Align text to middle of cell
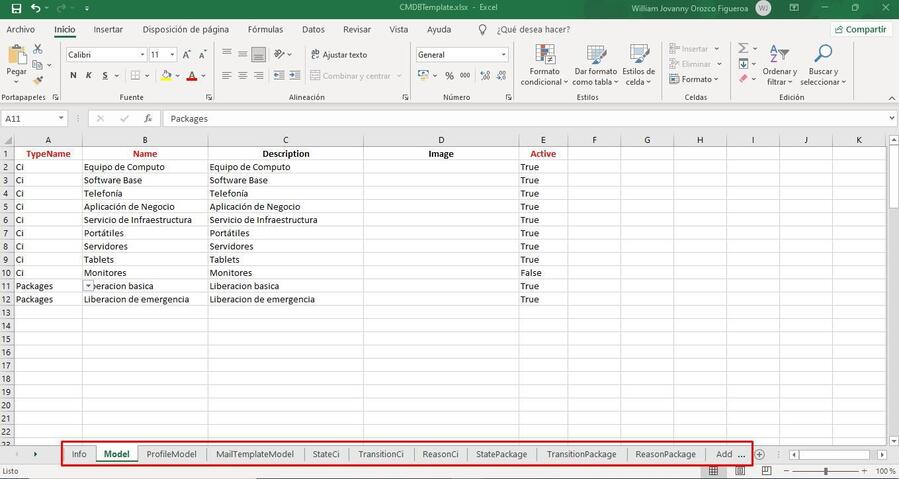The height and width of the screenshot is (479, 899). click(243, 54)
